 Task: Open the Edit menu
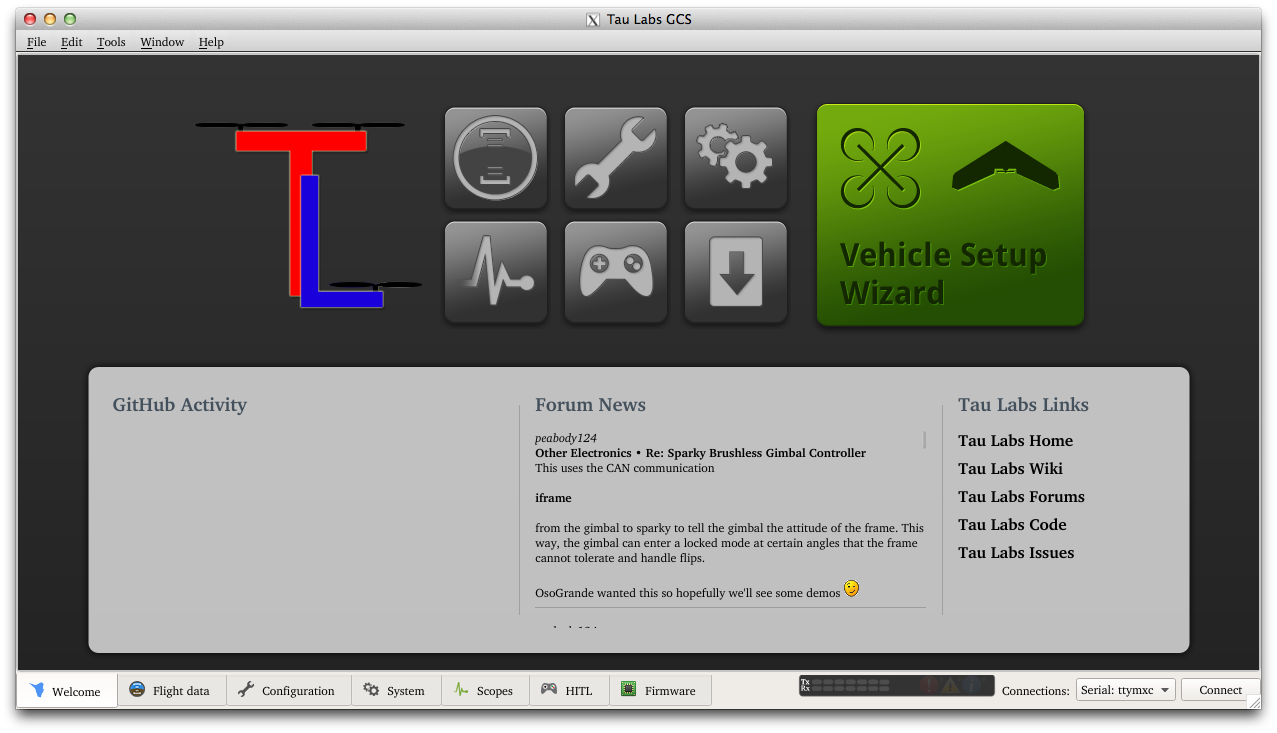click(x=72, y=42)
